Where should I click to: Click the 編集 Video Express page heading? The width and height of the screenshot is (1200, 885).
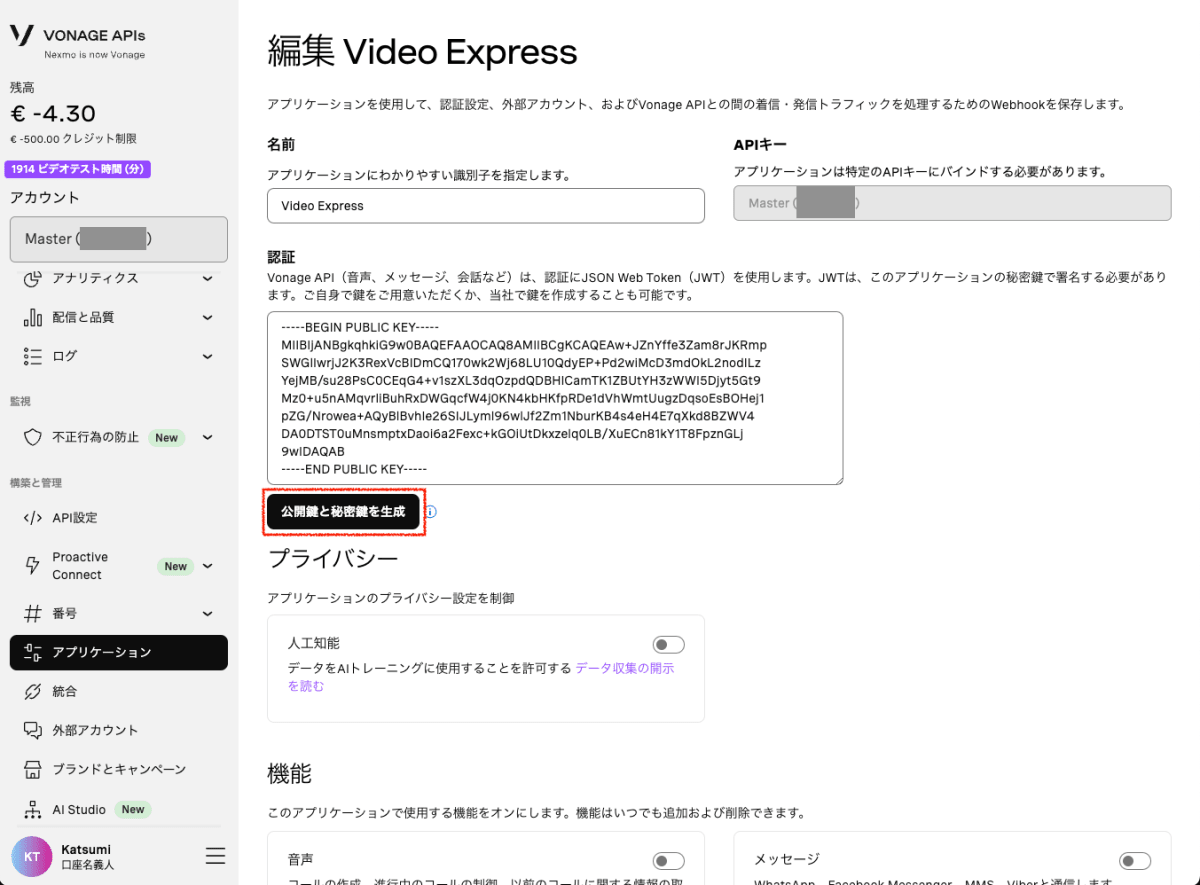422,52
